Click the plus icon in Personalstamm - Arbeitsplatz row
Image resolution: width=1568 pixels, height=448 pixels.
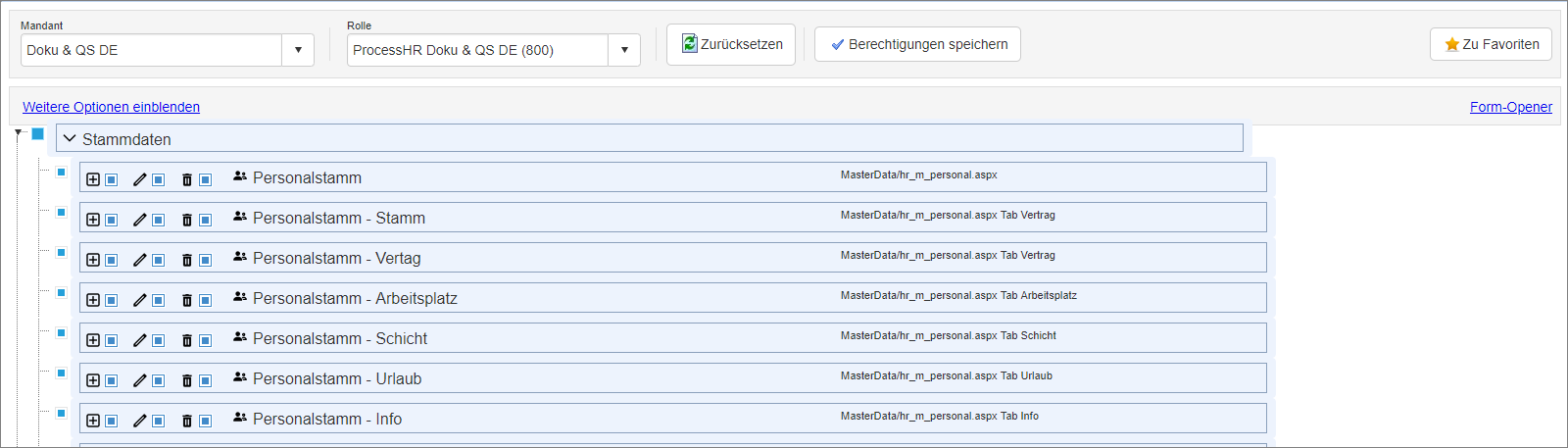pos(93,300)
